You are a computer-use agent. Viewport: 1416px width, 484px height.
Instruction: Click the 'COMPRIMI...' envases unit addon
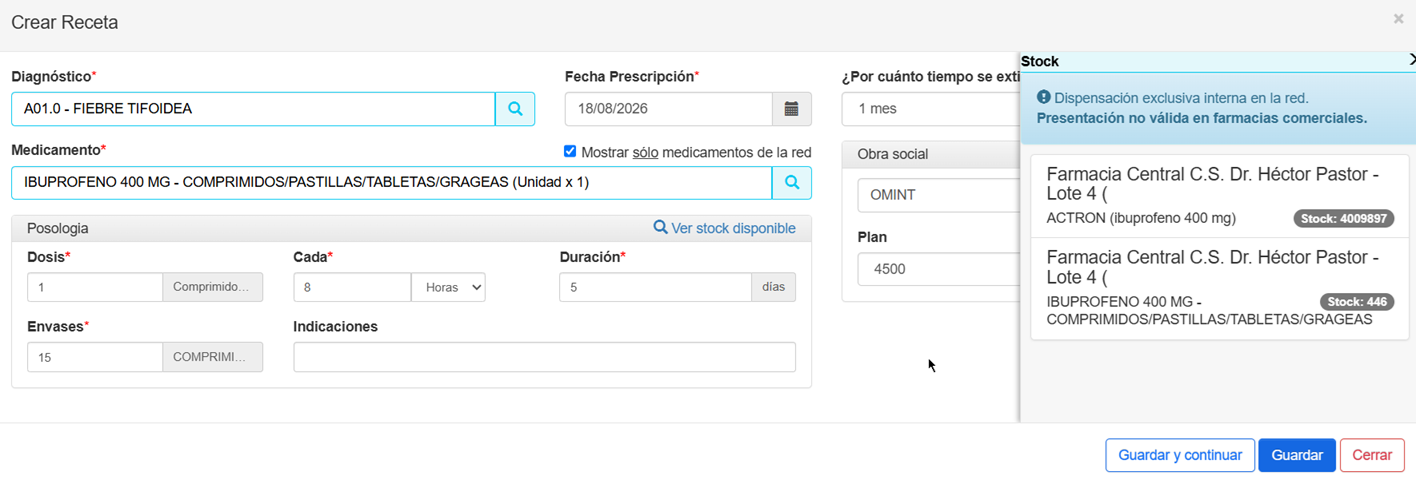[x=213, y=357]
